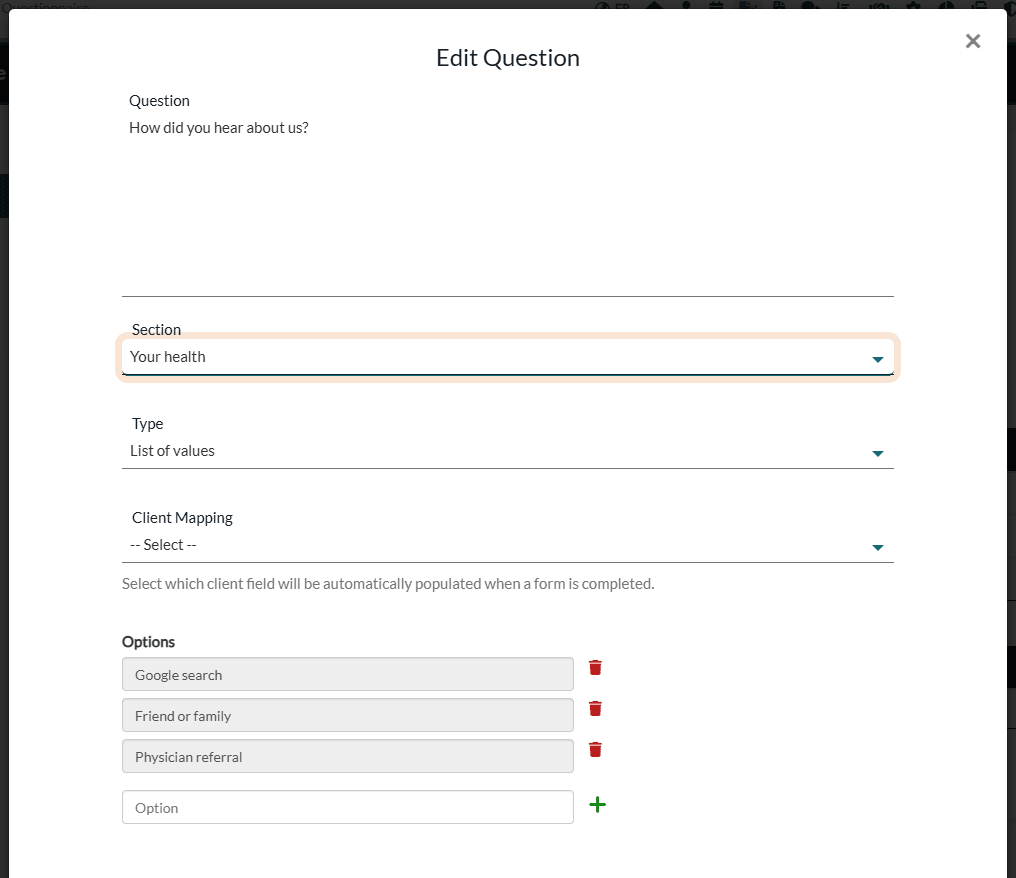Open the Section dropdown
The height and width of the screenshot is (878, 1016).
(x=508, y=358)
